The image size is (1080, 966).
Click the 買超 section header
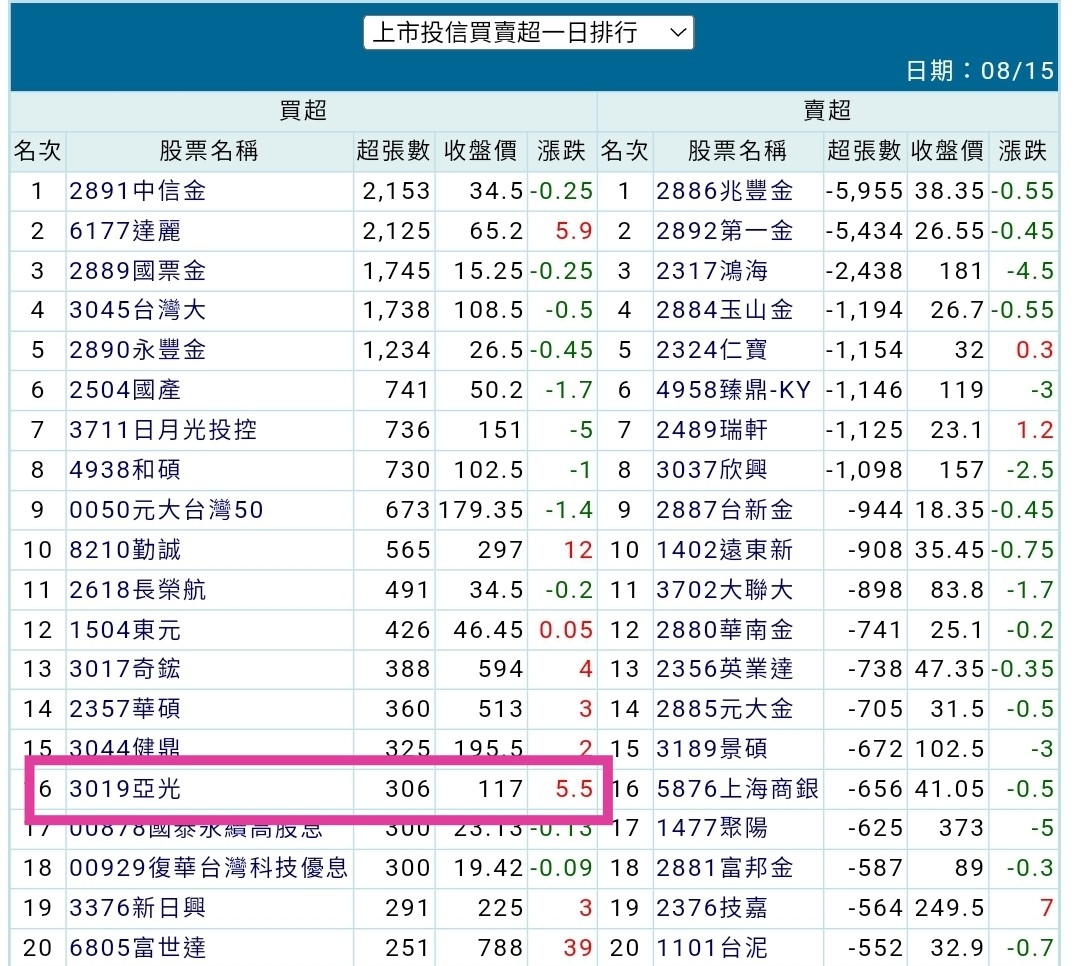click(x=303, y=110)
